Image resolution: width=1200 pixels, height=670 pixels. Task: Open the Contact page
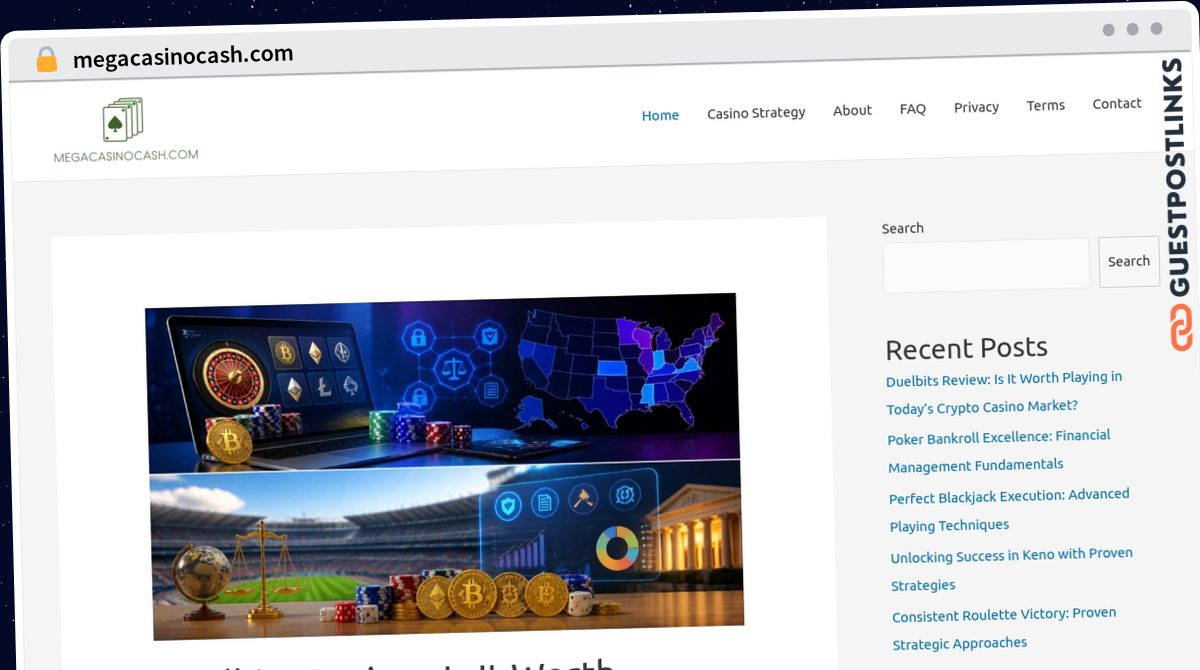tap(1116, 103)
